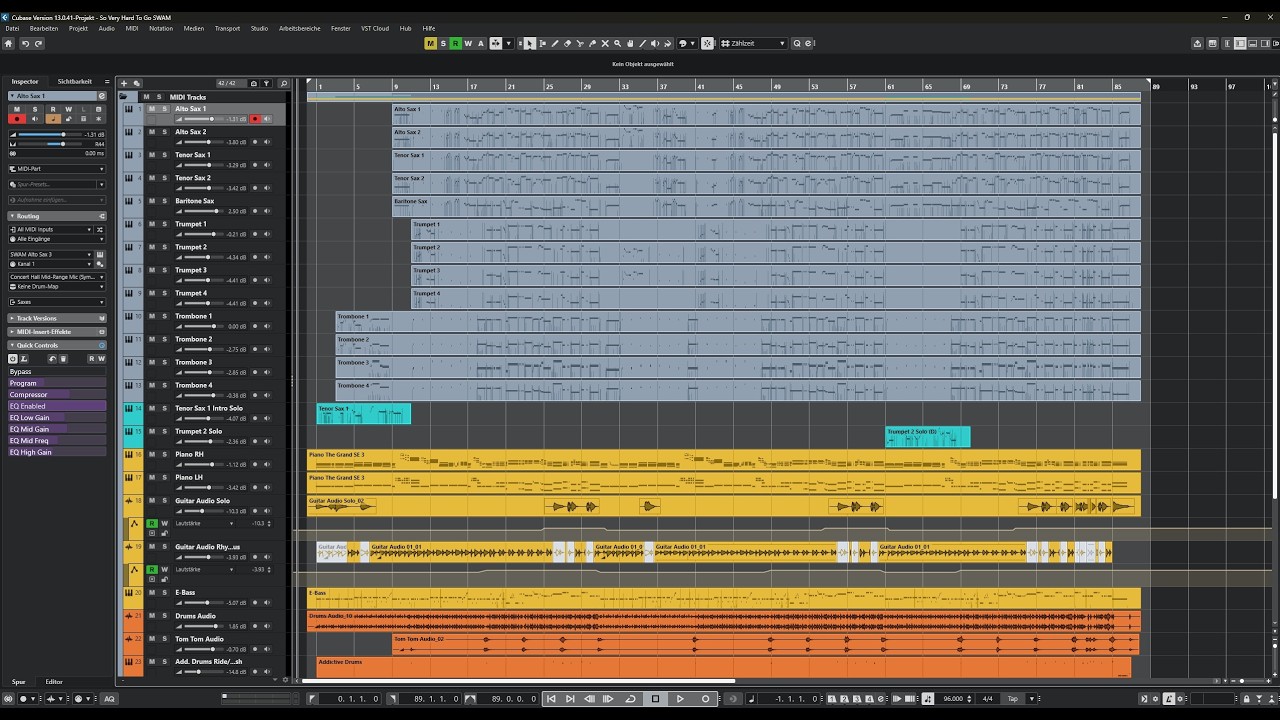Image resolution: width=1280 pixels, height=720 pixels.
Task: Open the Datei menu
Action: [x=12, y=28]
